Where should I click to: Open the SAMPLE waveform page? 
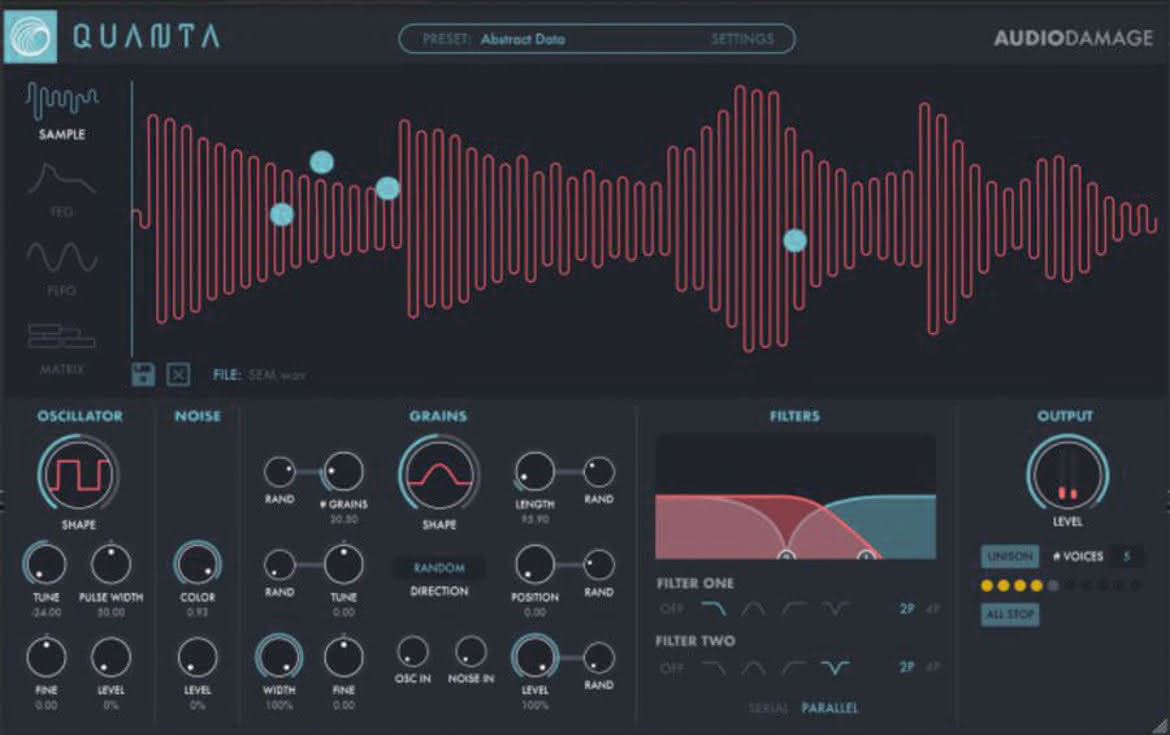[62, 111]
